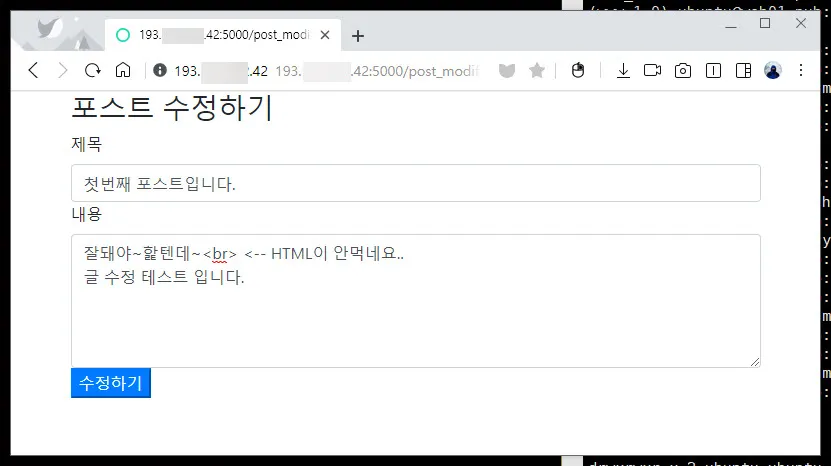Click the shield icon in address bar

pos(507,71)
